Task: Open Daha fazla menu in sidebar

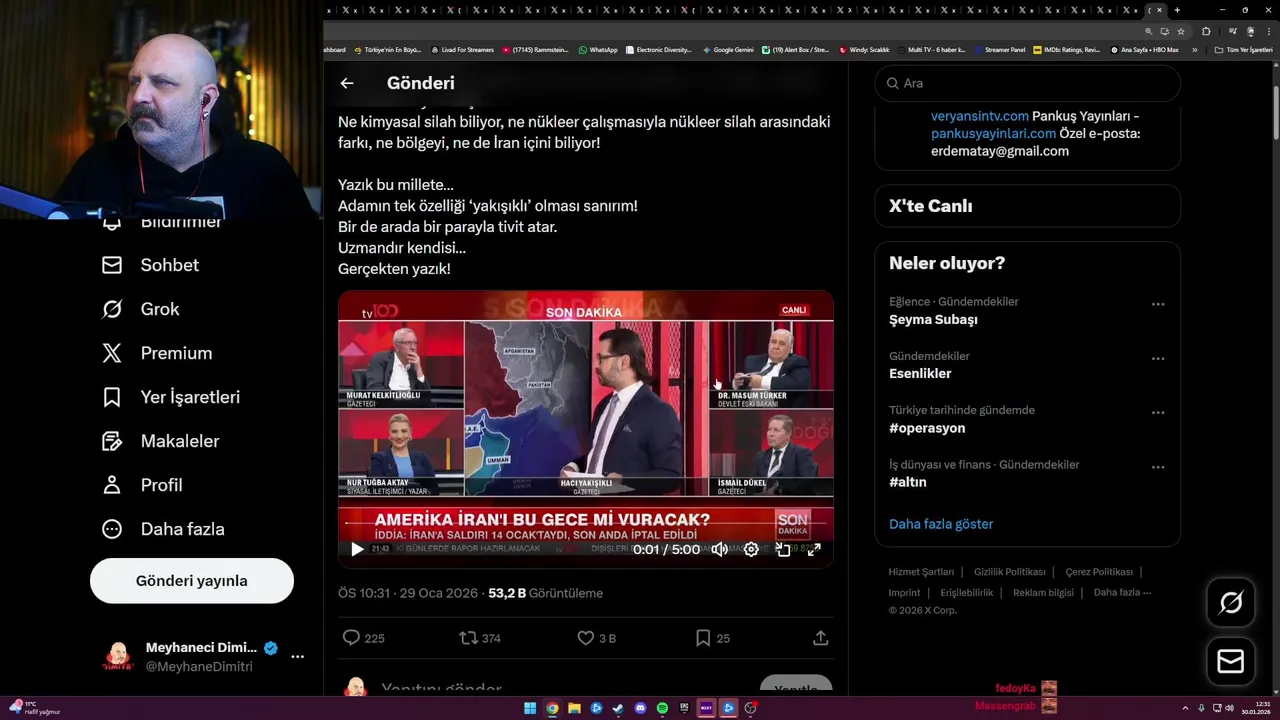Action: [163, 529]
